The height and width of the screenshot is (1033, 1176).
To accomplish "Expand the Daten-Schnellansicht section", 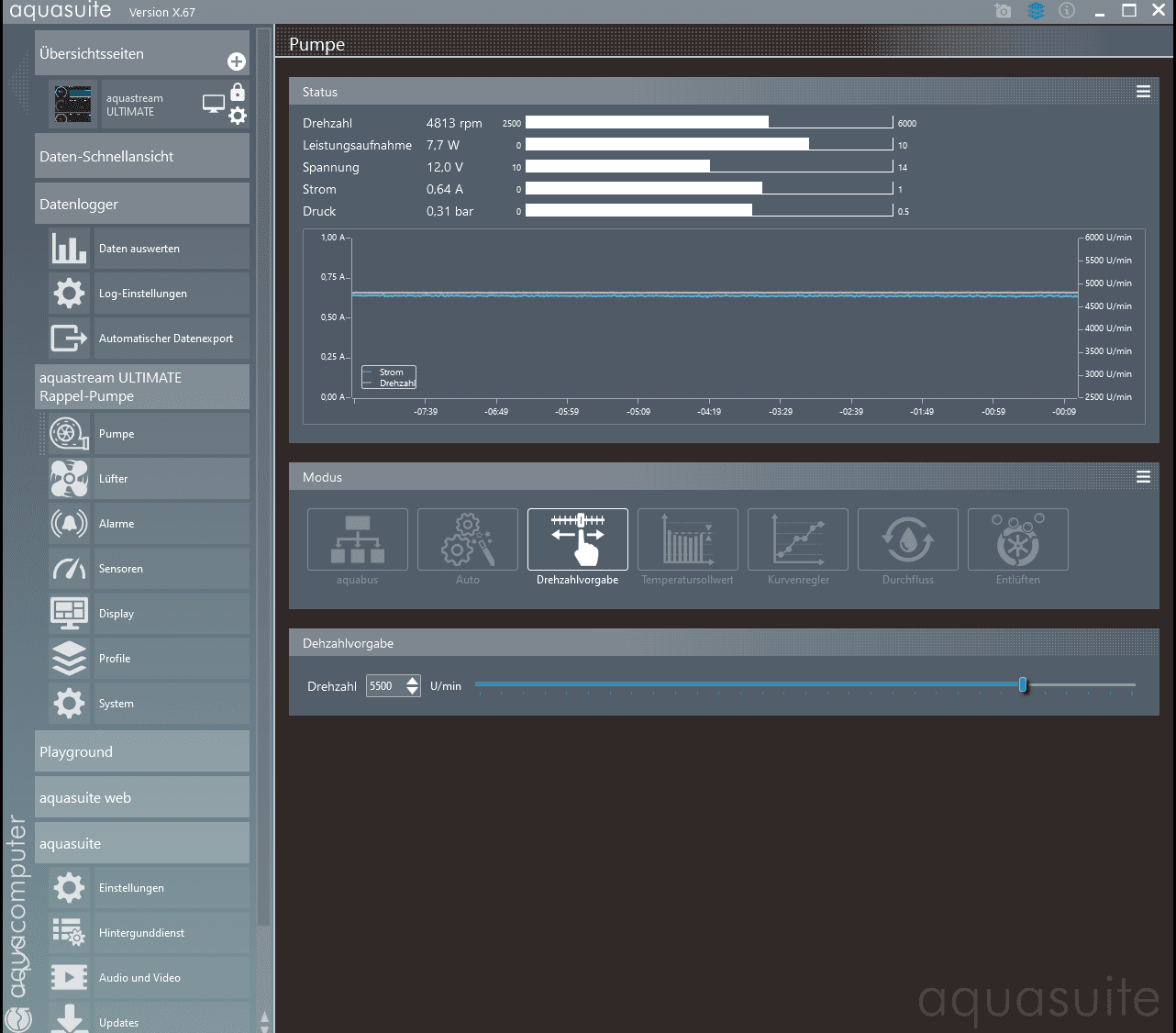I will tap(142, 156).
